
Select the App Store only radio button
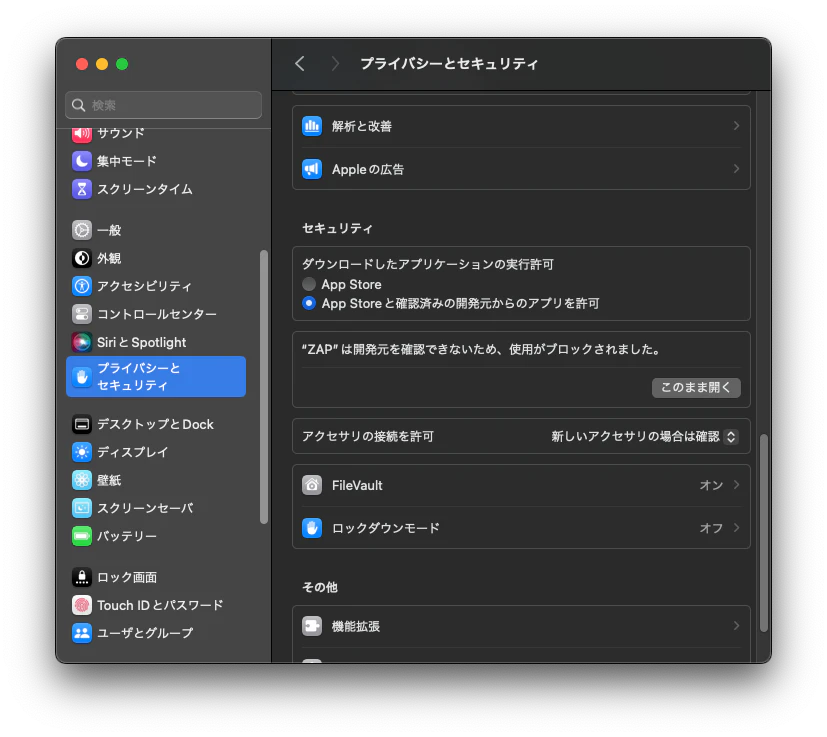pyautogui.click(x=309, y=284)
